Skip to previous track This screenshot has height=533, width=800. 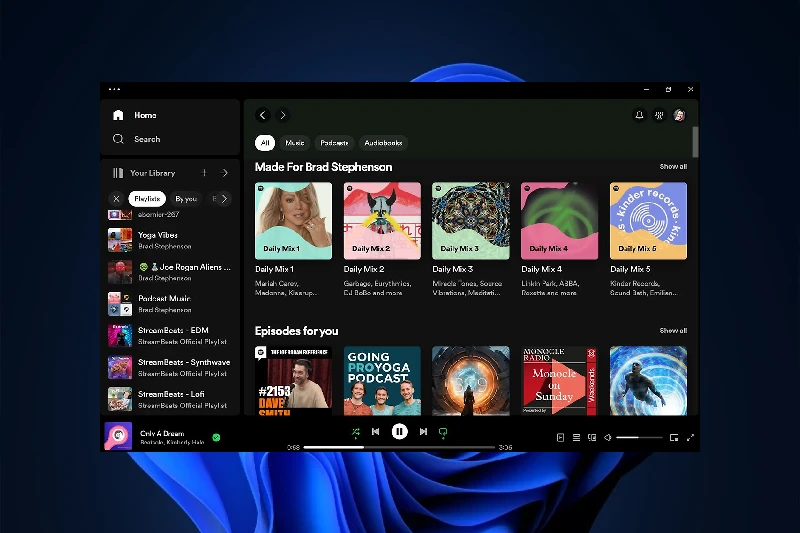click(376, 432)
